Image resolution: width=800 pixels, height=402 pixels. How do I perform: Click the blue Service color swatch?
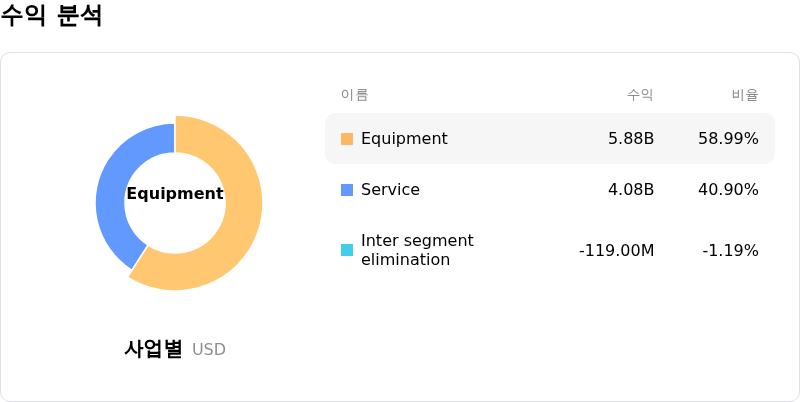pos(347,190)
